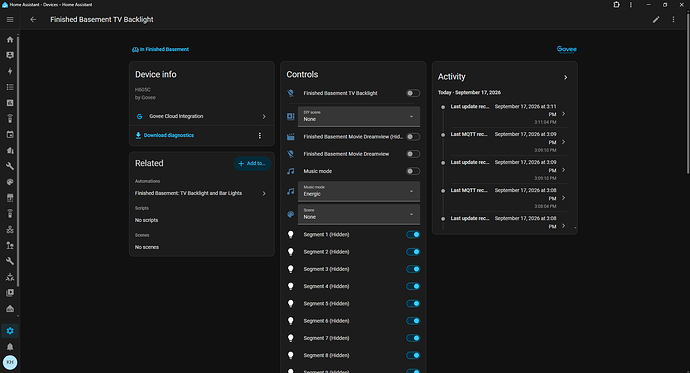Click the movie clapper icon for hidden Dreamview
This screenshot has width=690, height=373.
(x=290, y=137)
